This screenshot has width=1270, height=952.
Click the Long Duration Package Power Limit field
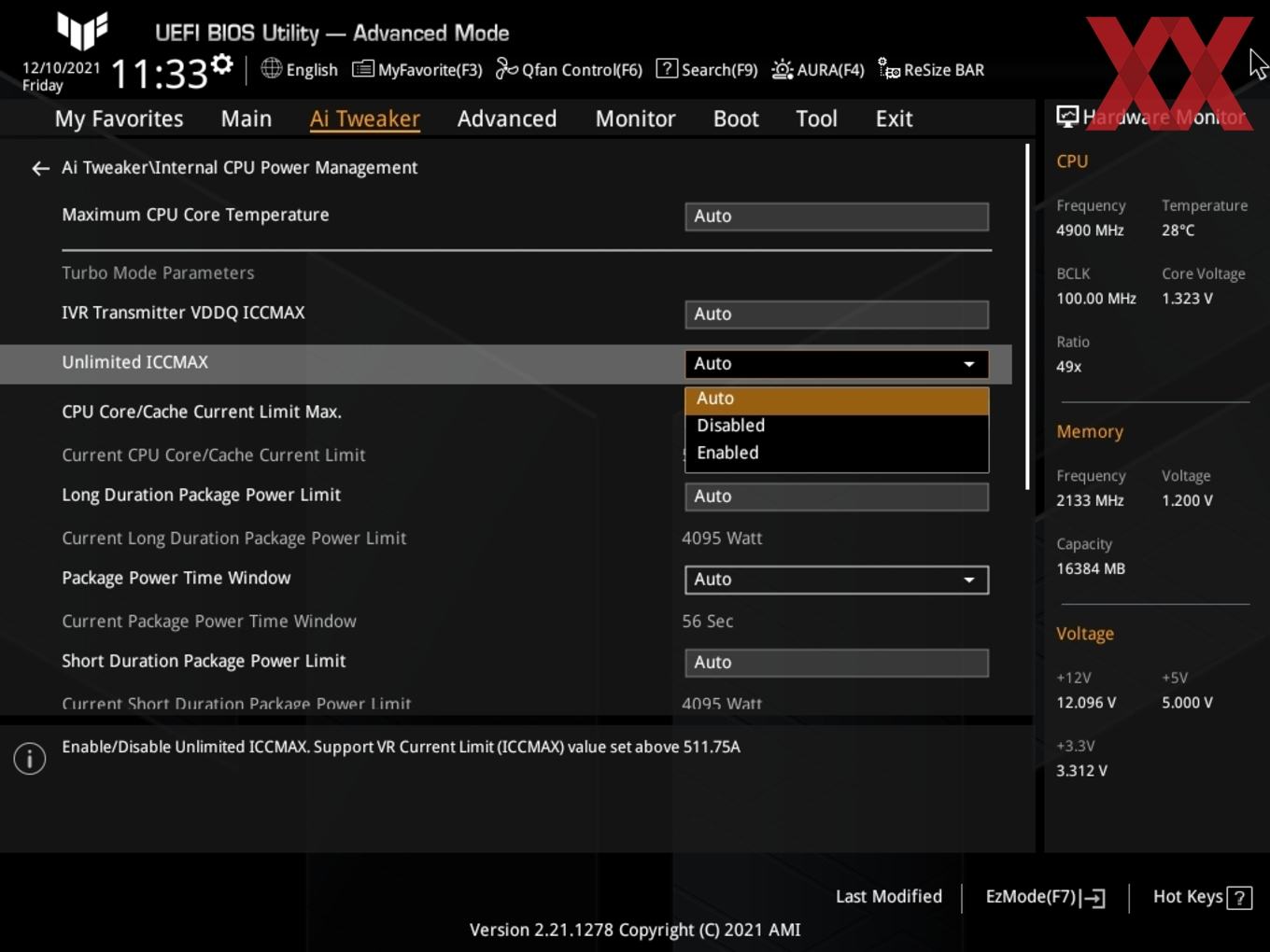[837, 497]
